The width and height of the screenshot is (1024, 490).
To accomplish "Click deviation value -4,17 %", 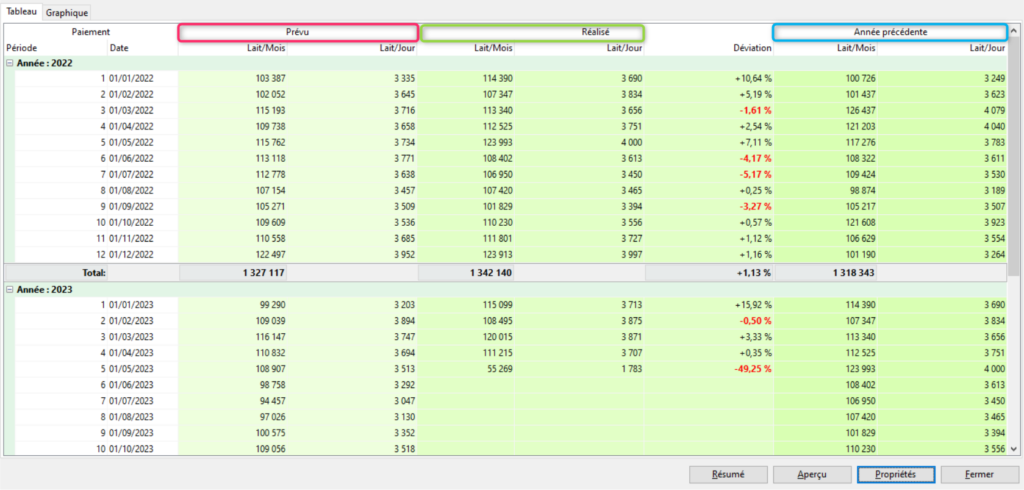I will (756, 158).
